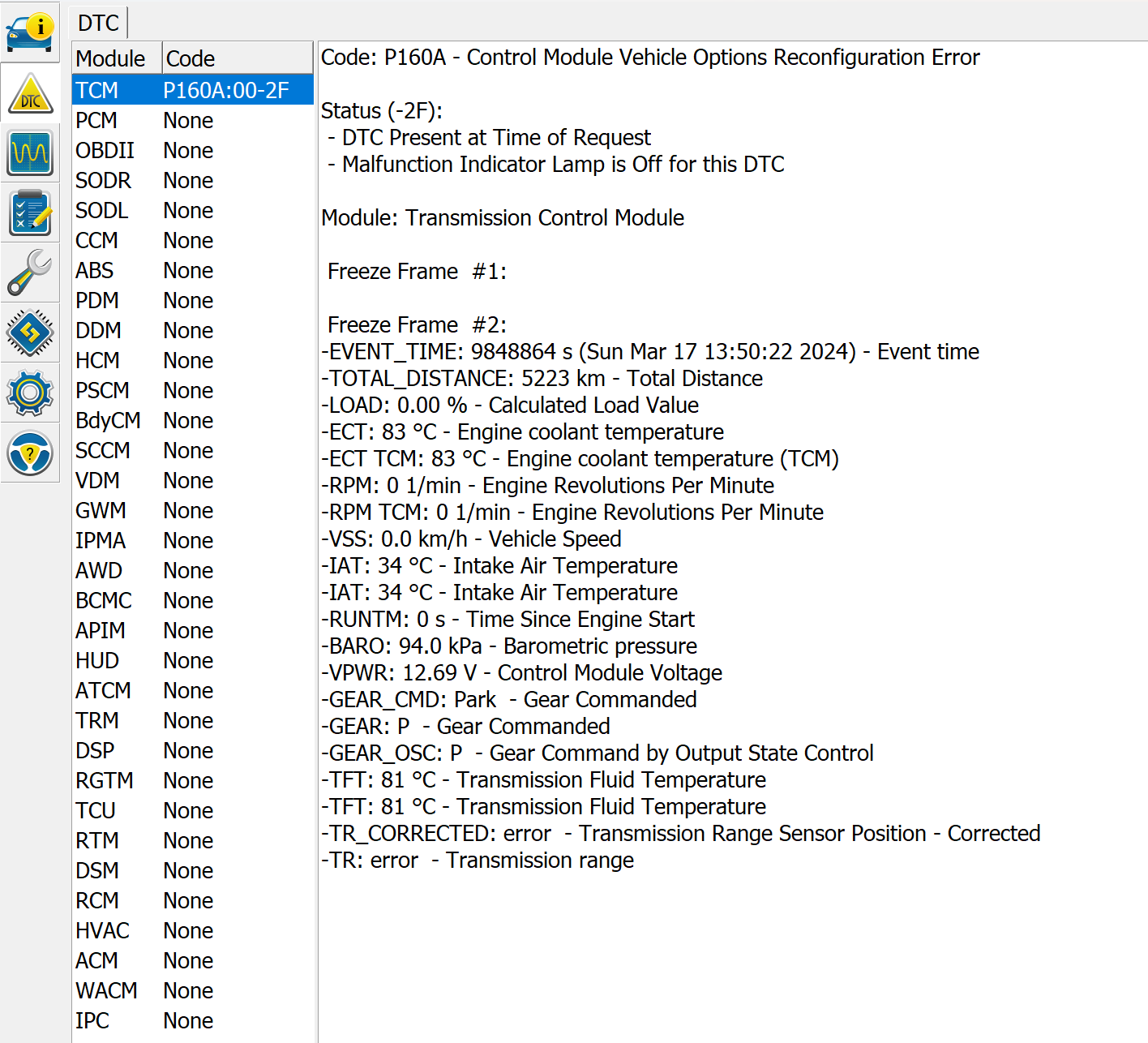The image size is (1148, 1043).
Task: Select the IPMA module row
Action: 193,540
